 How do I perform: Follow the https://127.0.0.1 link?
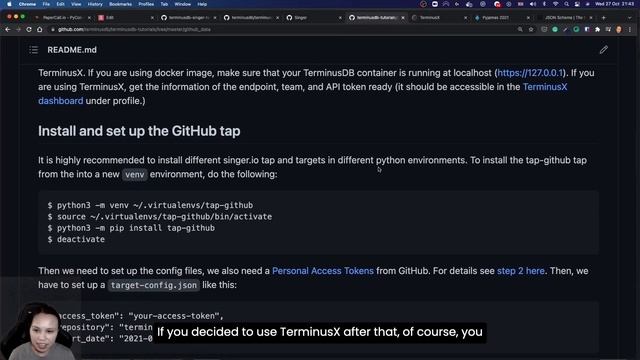[x=530, y=73]
